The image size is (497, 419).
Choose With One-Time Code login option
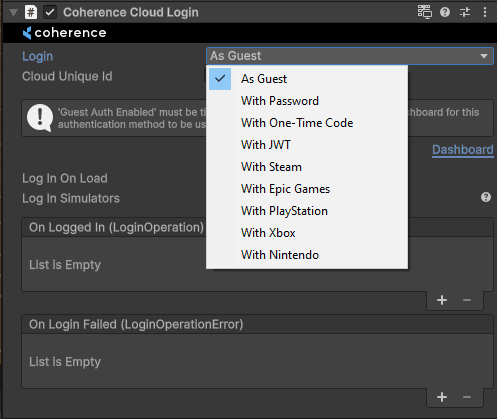(307, 123)
